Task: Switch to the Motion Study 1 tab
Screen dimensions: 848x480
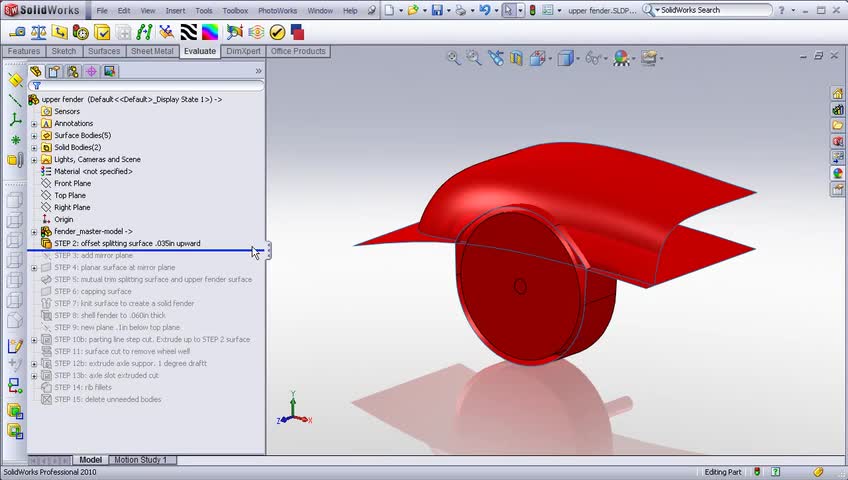Action: point(140,460)
